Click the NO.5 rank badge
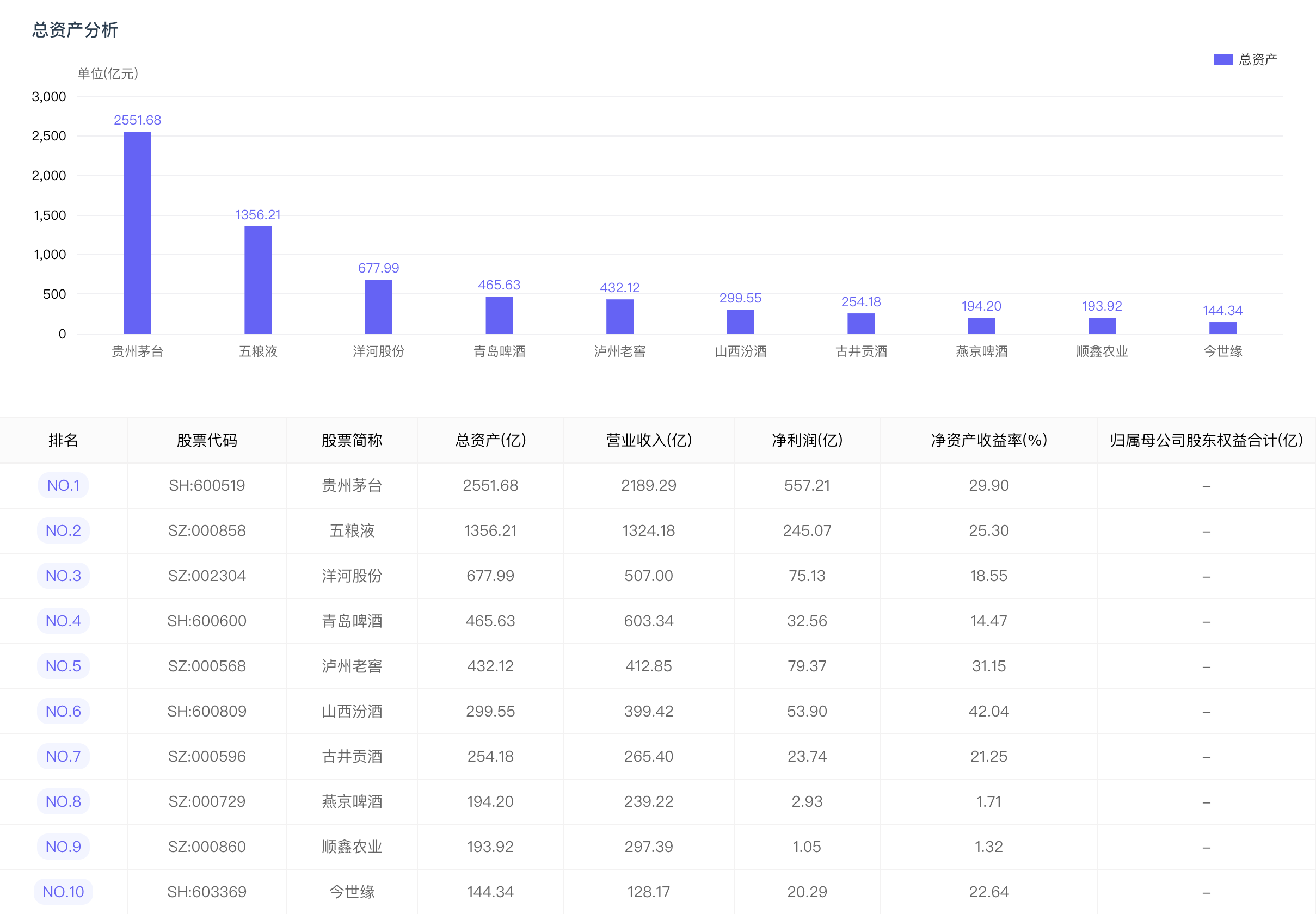The image size is (1316, 914). click(64, 666)
